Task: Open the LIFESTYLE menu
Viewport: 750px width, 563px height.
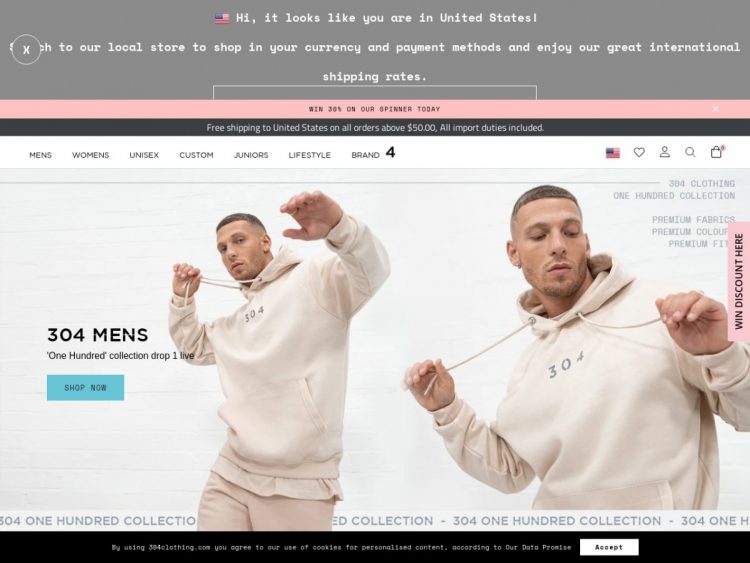Action: pos(309,155)
